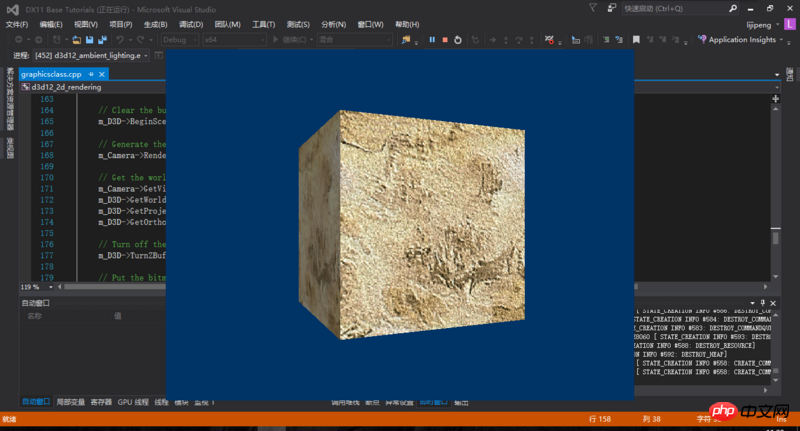This screenshot has height=431, width=800.
Task: Click the Restart debugging icon
Action: tap(458, 40)
